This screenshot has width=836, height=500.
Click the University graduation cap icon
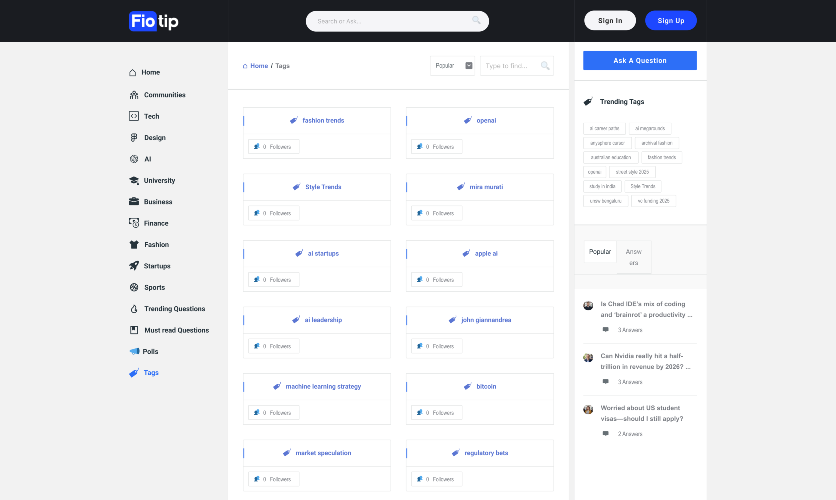coord(134,181)
